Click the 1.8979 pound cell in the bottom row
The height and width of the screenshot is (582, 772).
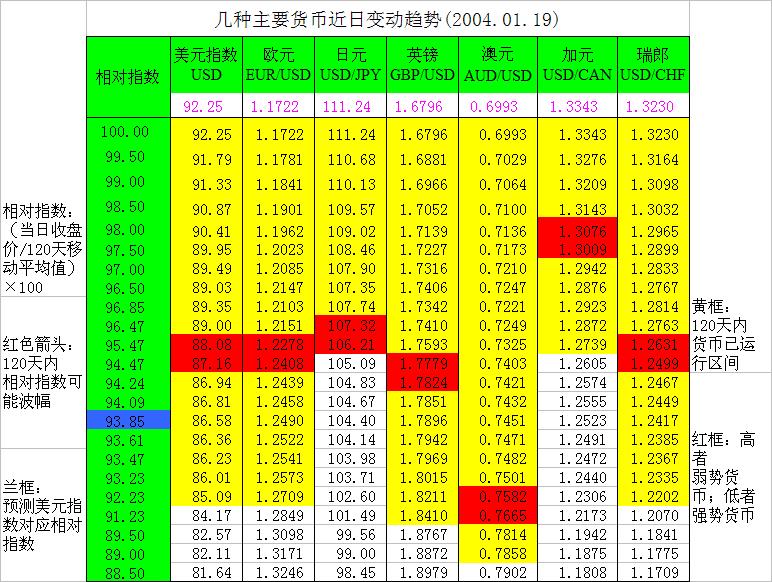(x=423, y=573)
